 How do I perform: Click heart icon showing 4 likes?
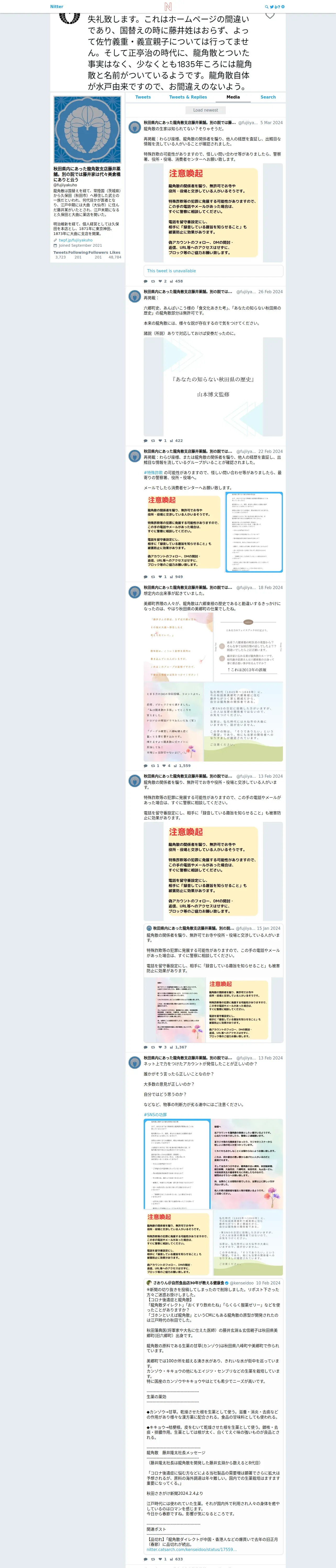164,766
